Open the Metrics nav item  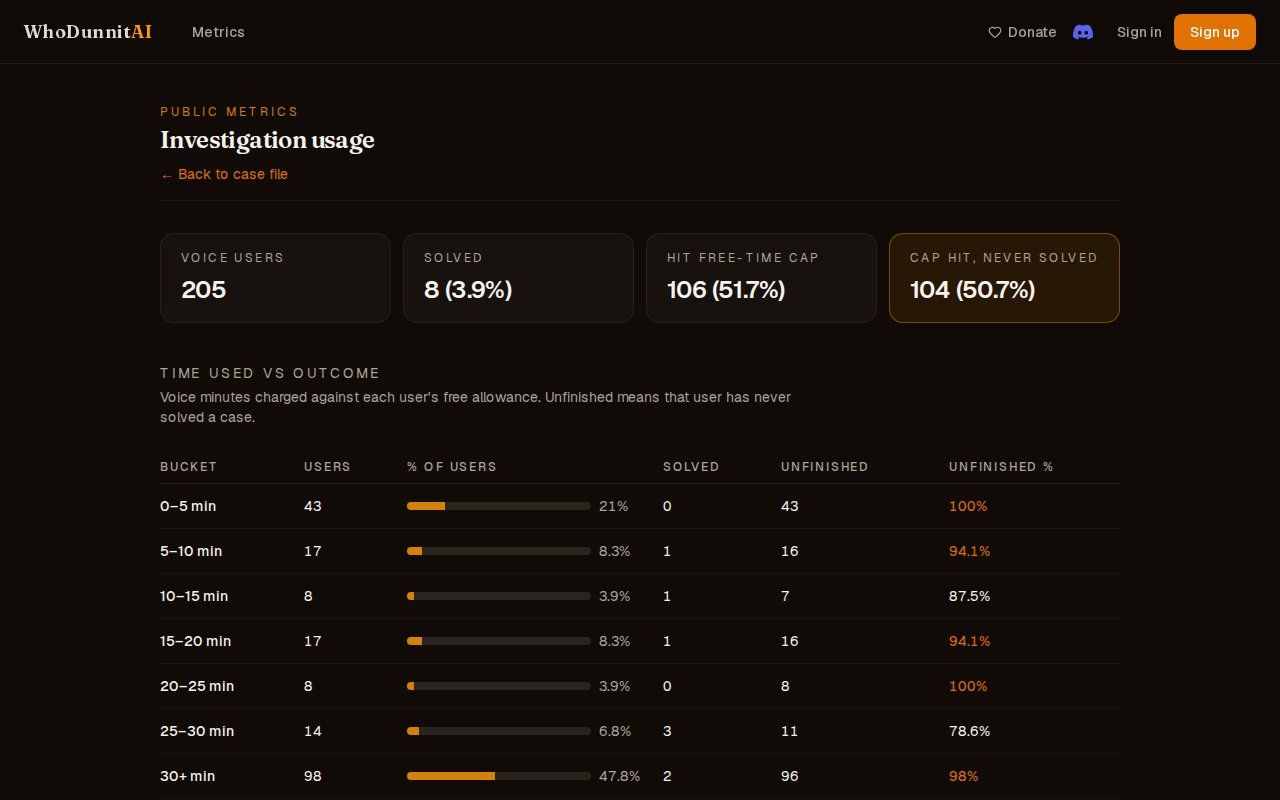218,32
